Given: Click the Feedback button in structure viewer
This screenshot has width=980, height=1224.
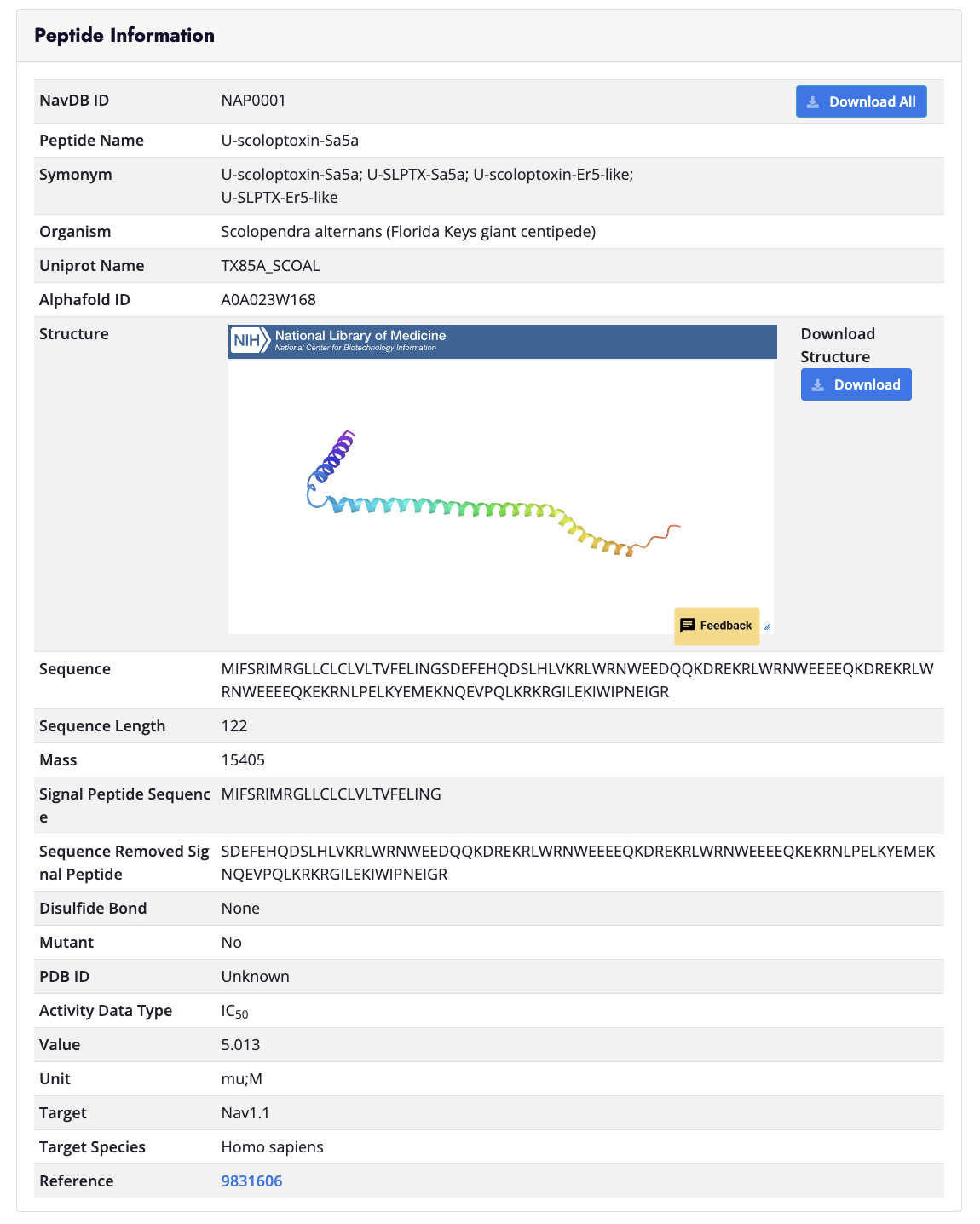Looking at the screenshot, I should pyautogui.click(x=716, y=626).
